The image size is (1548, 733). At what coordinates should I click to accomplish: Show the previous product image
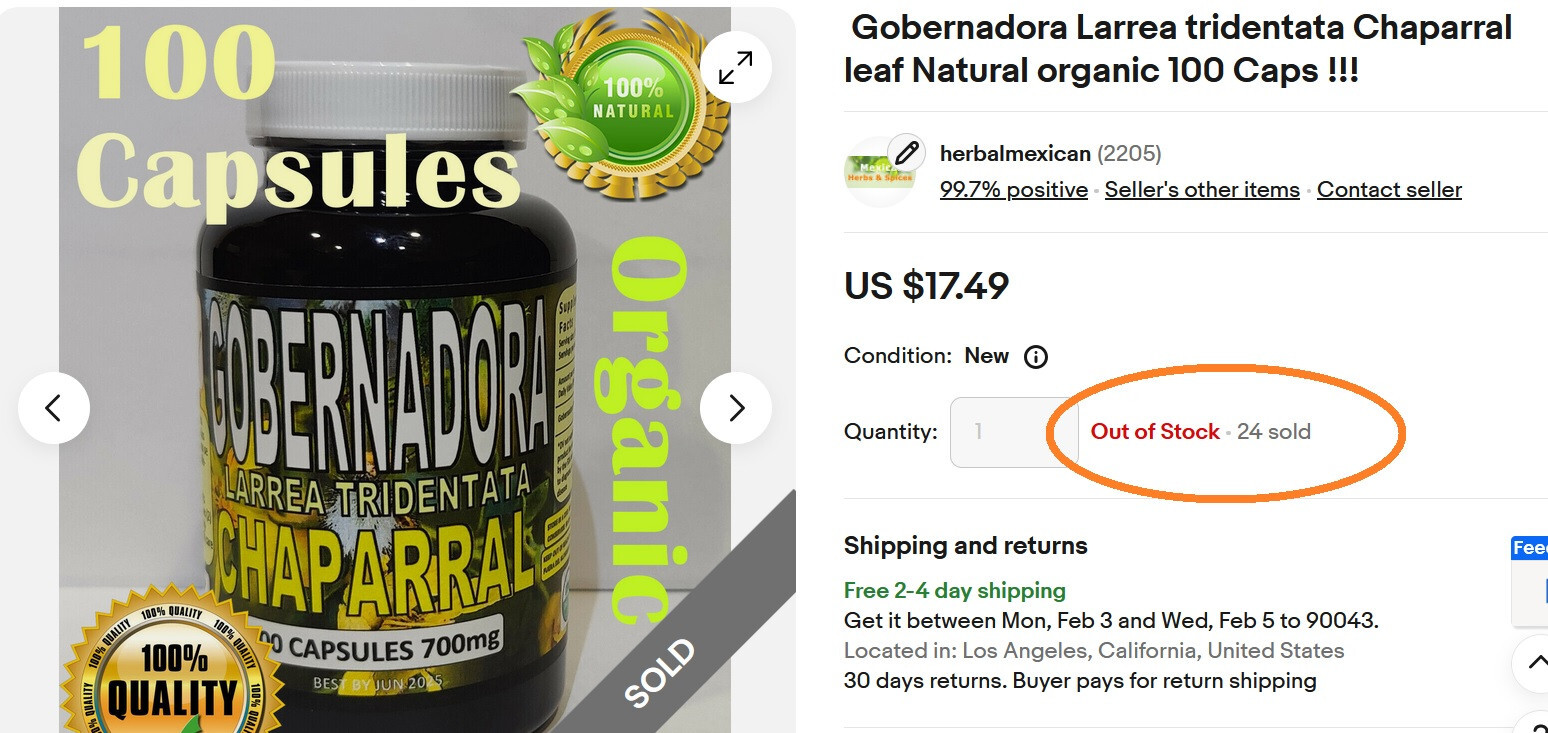tap(54, 408)
